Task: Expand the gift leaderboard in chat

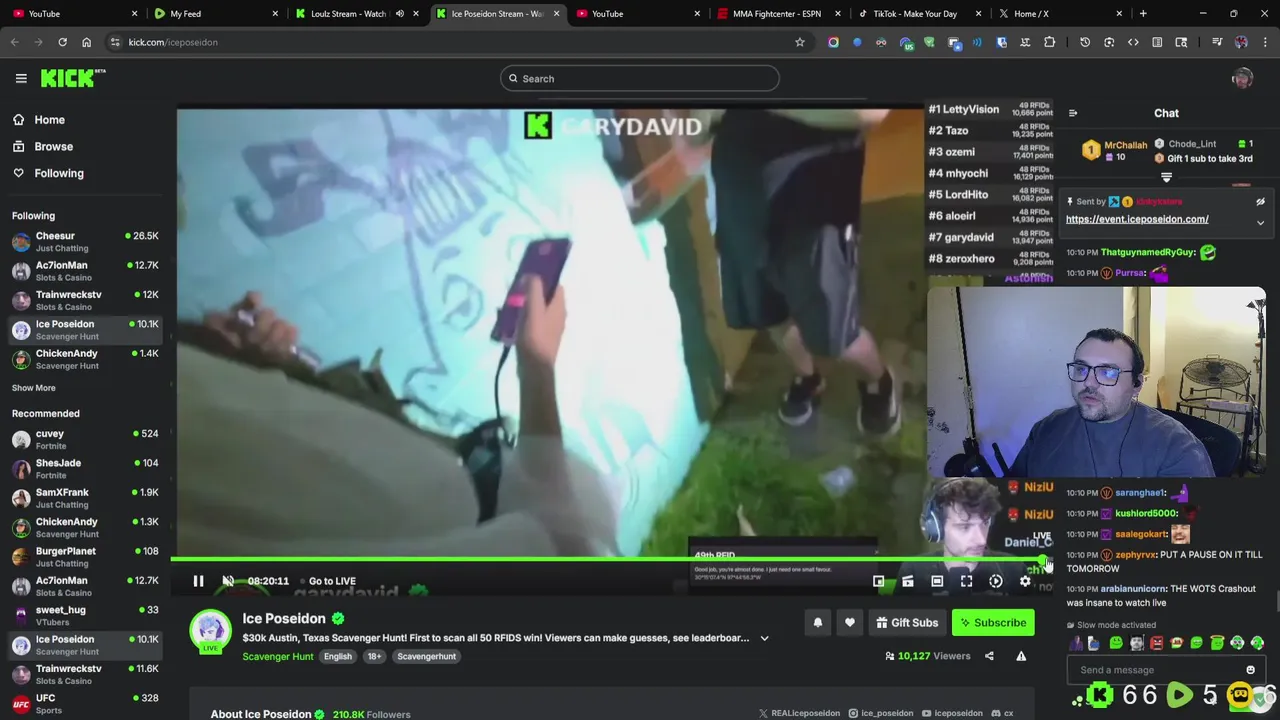Action: click(1166, 177)
